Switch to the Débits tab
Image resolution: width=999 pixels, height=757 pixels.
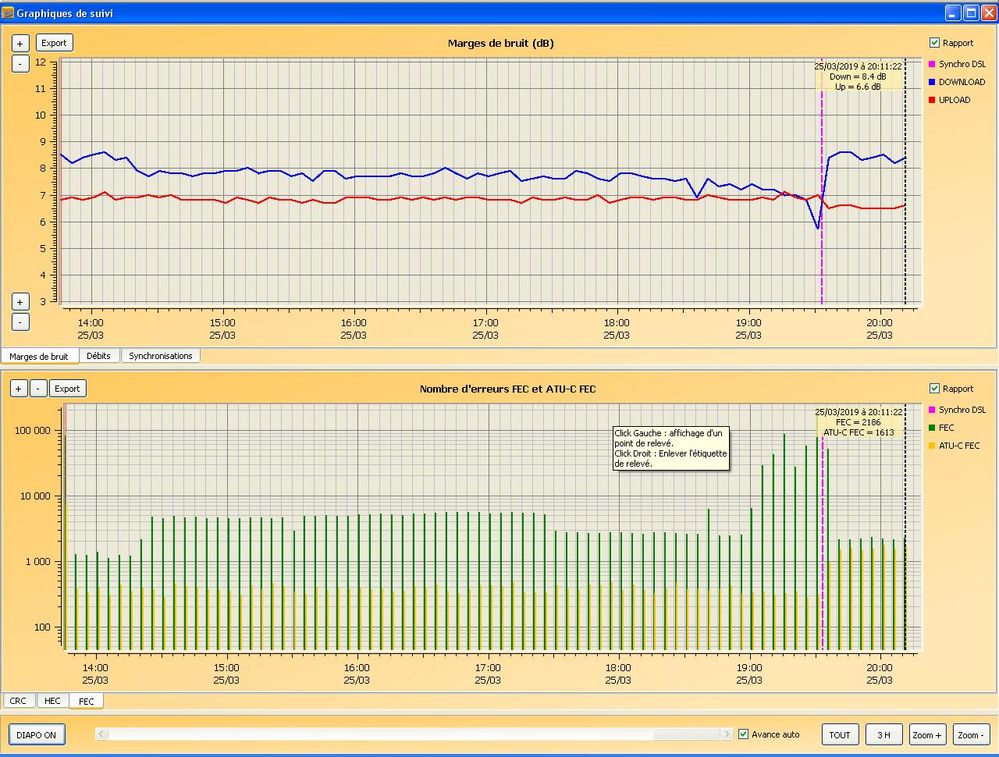[99, 356]
